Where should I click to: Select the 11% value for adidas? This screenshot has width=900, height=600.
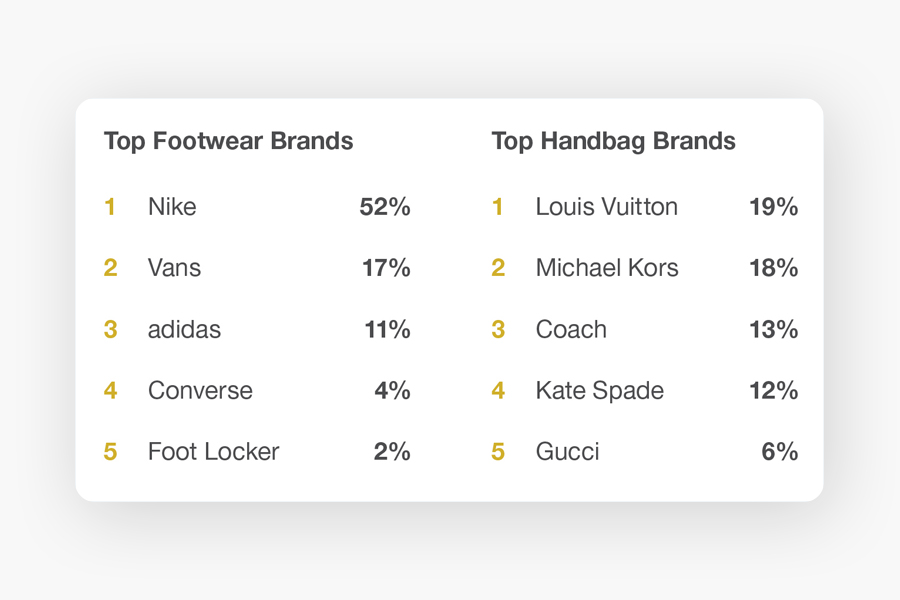tap(387, 329)
